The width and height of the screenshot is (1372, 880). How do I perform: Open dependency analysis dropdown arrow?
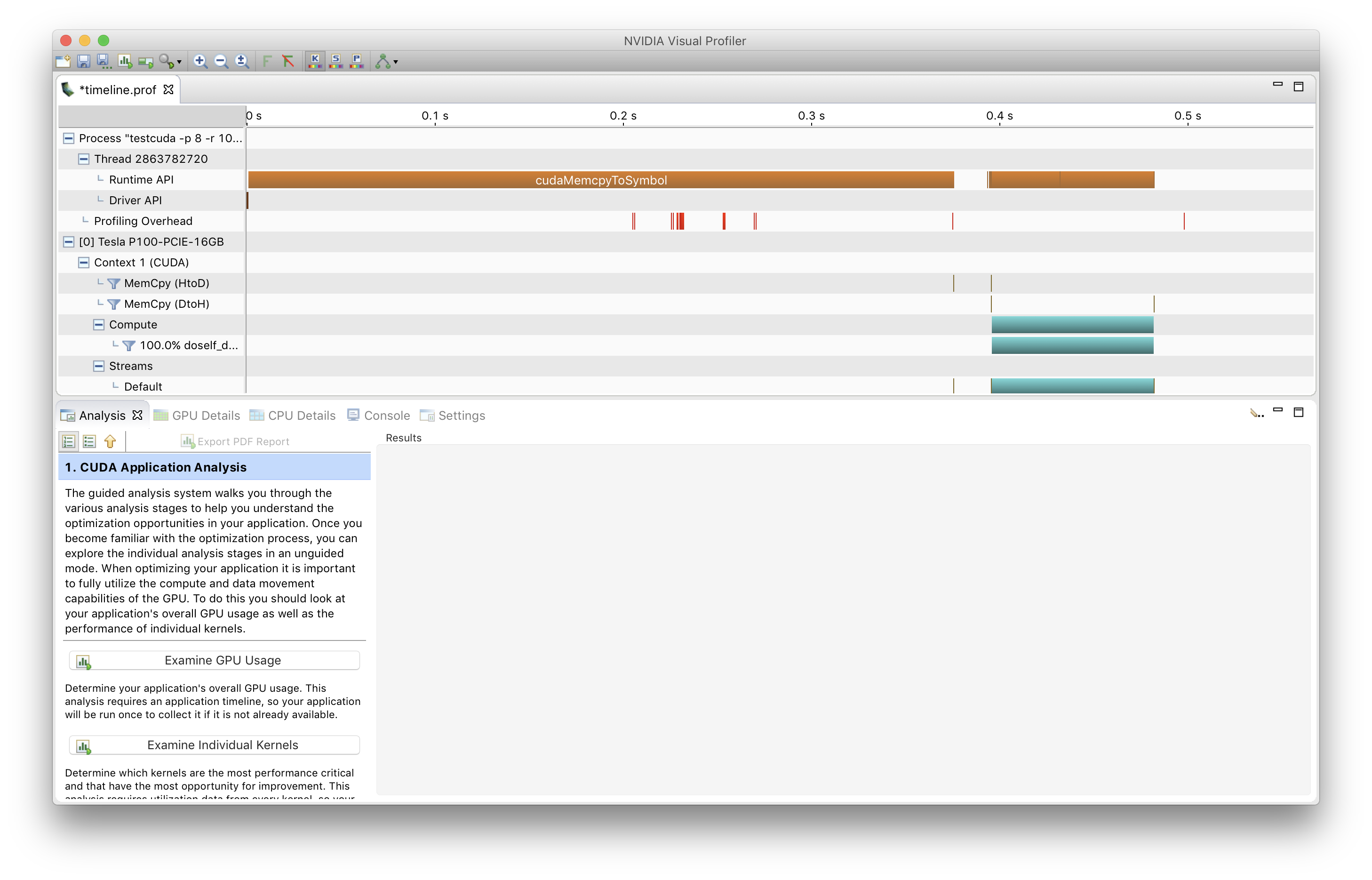tap(396, 62)
